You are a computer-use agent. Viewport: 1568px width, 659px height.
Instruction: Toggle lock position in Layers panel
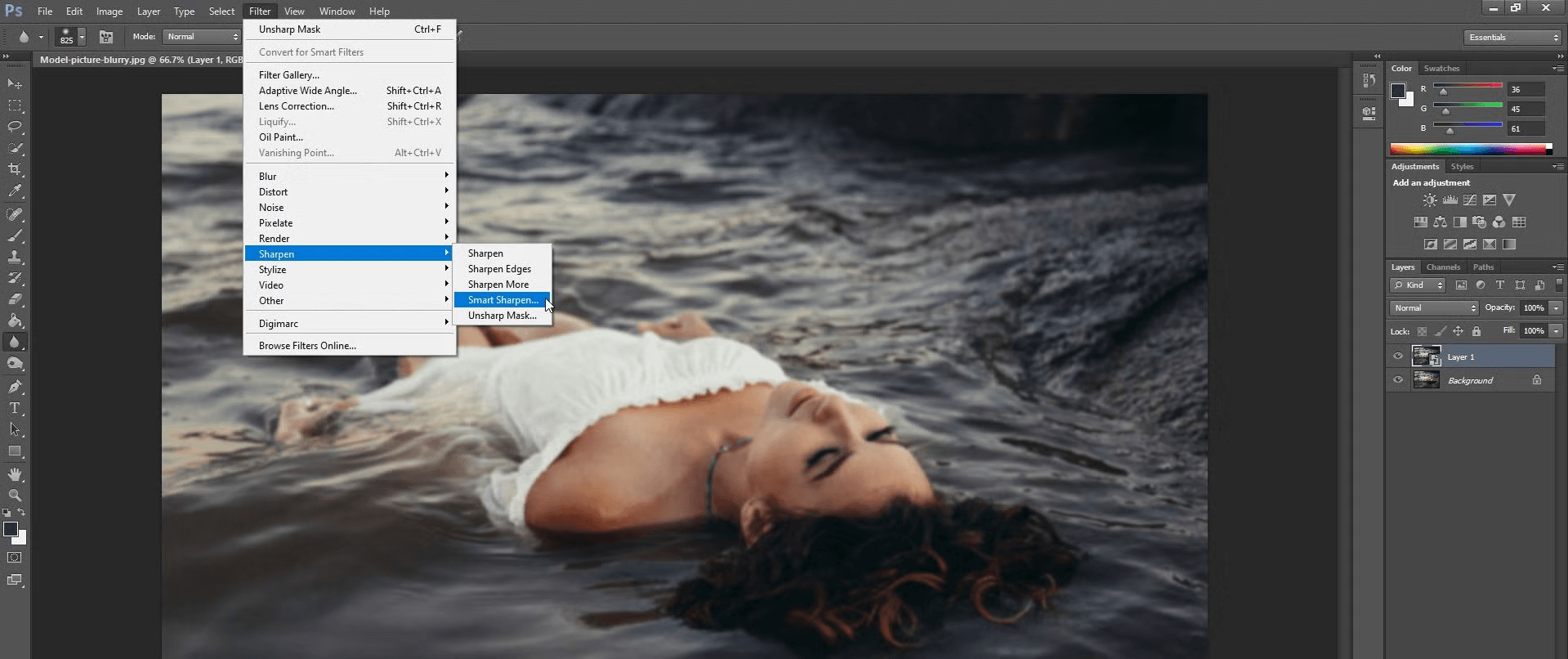point(1458,331)
